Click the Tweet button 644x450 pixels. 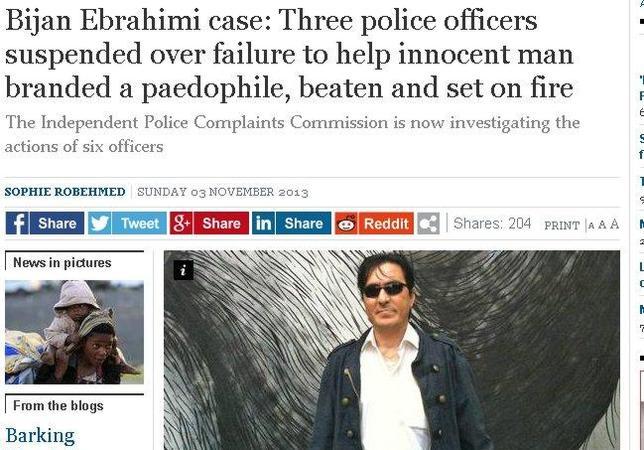(x=139, y=223)
